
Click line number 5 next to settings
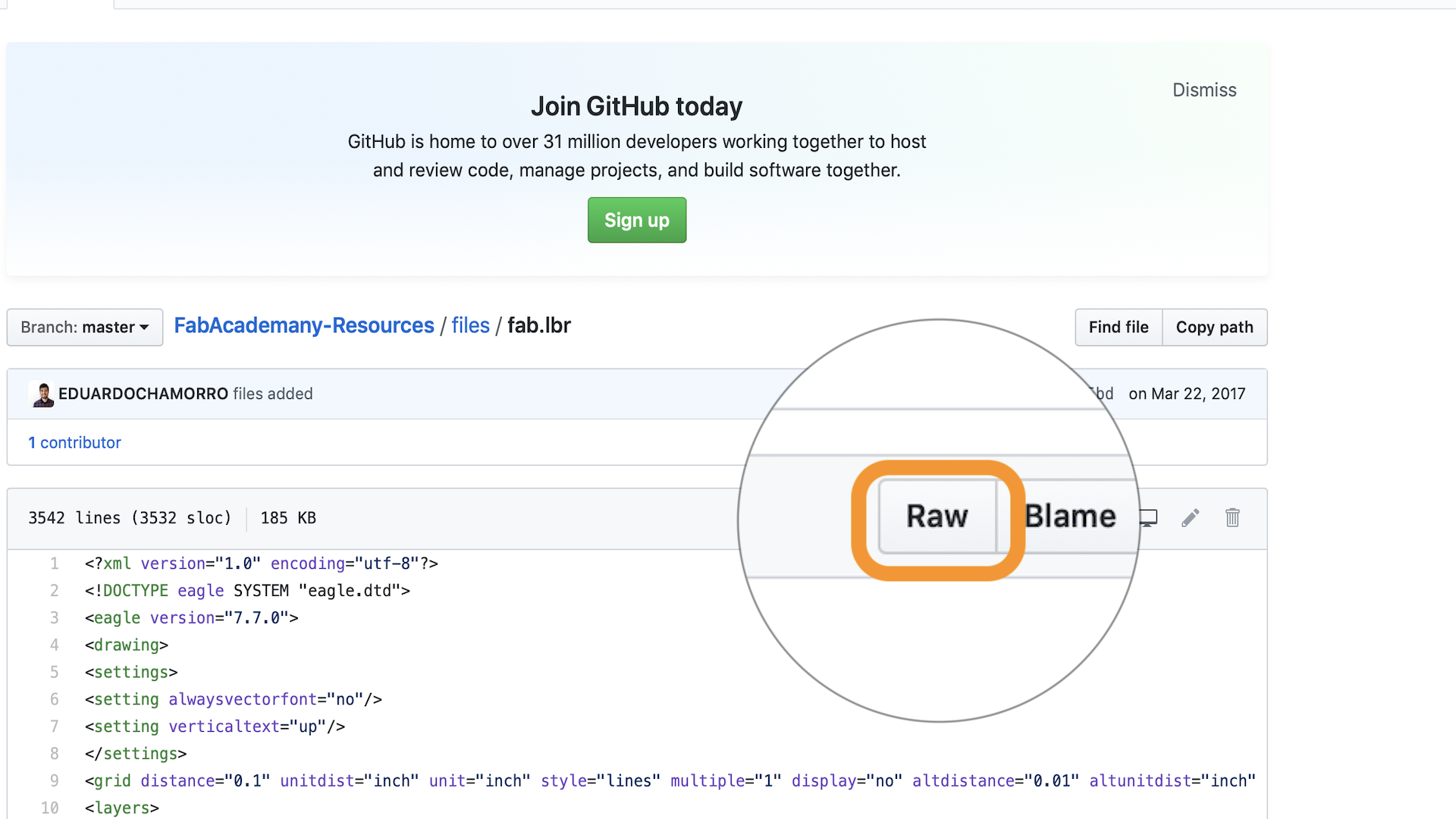[x=54, y=673]
